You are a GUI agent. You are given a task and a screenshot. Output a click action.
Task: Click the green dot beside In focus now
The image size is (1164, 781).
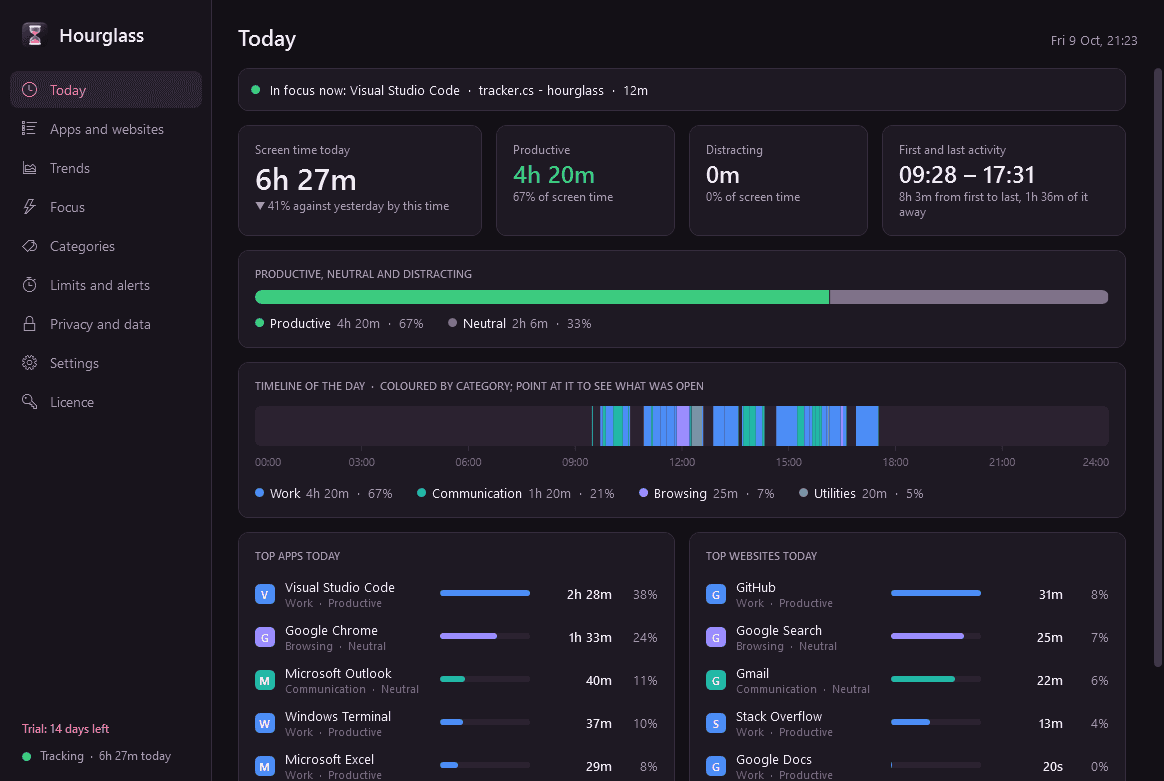click(x=256, y=90)
